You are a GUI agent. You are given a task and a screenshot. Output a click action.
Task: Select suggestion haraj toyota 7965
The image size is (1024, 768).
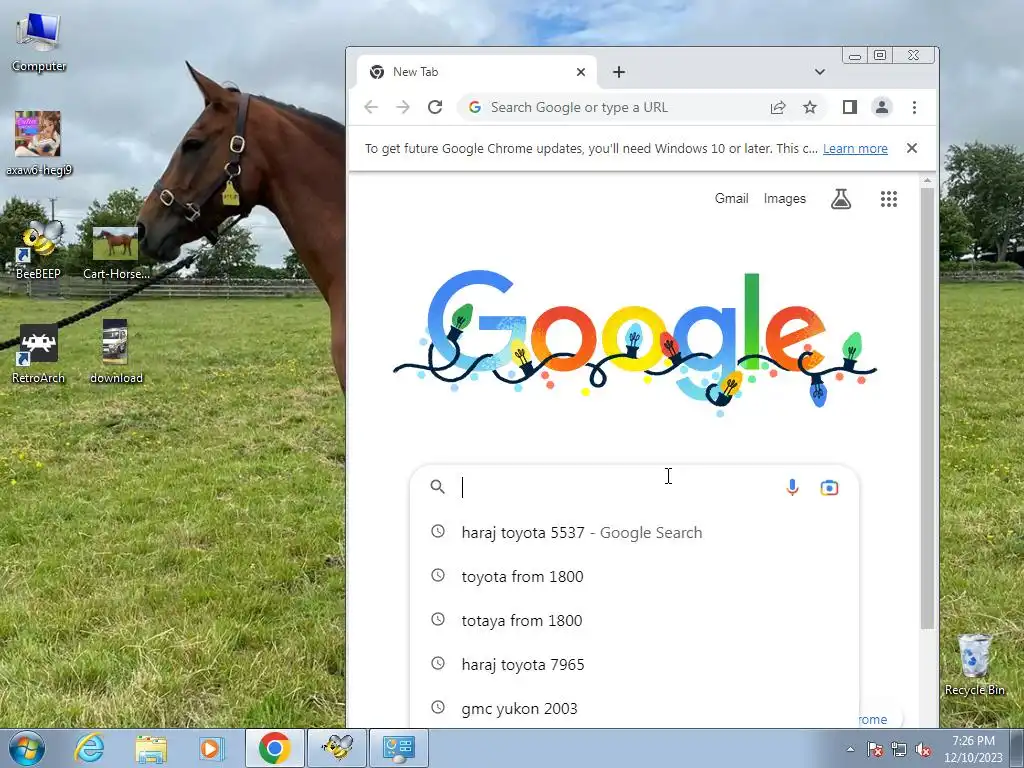(634, 665)
